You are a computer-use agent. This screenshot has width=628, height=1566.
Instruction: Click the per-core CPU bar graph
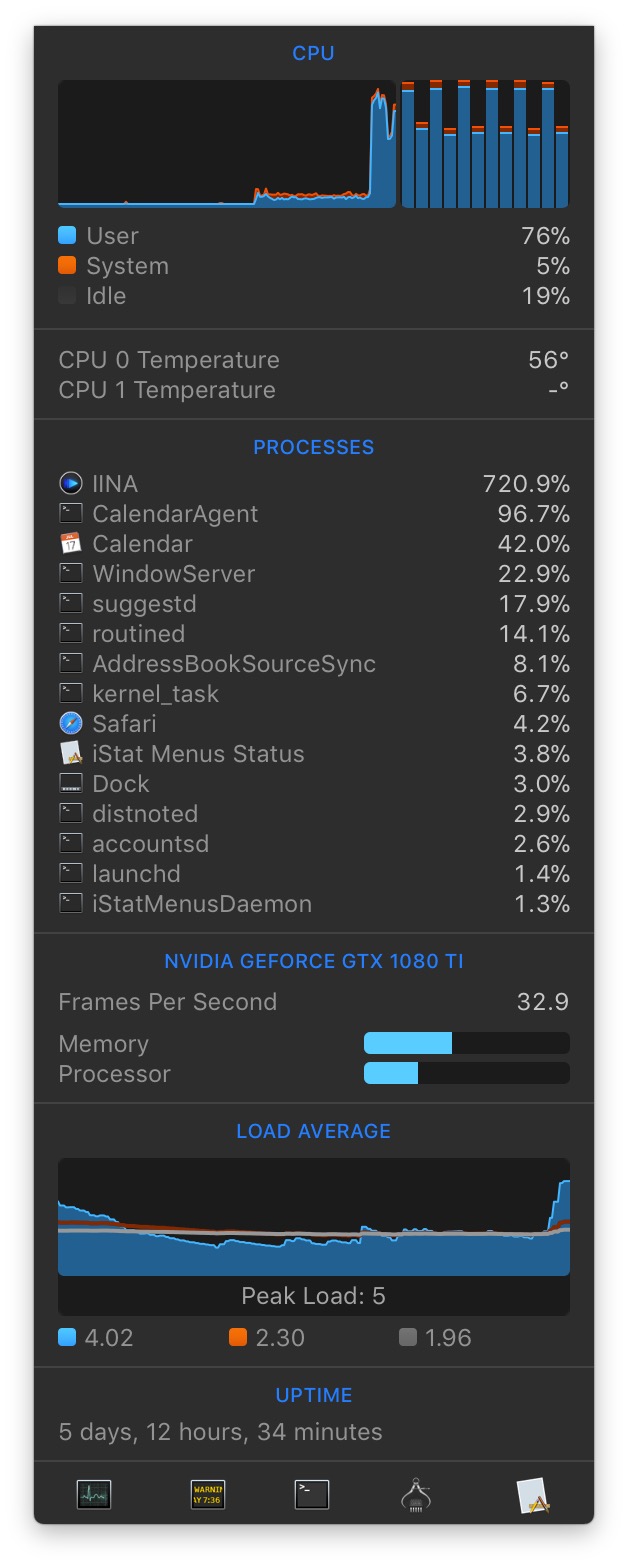tap(485, 144)
